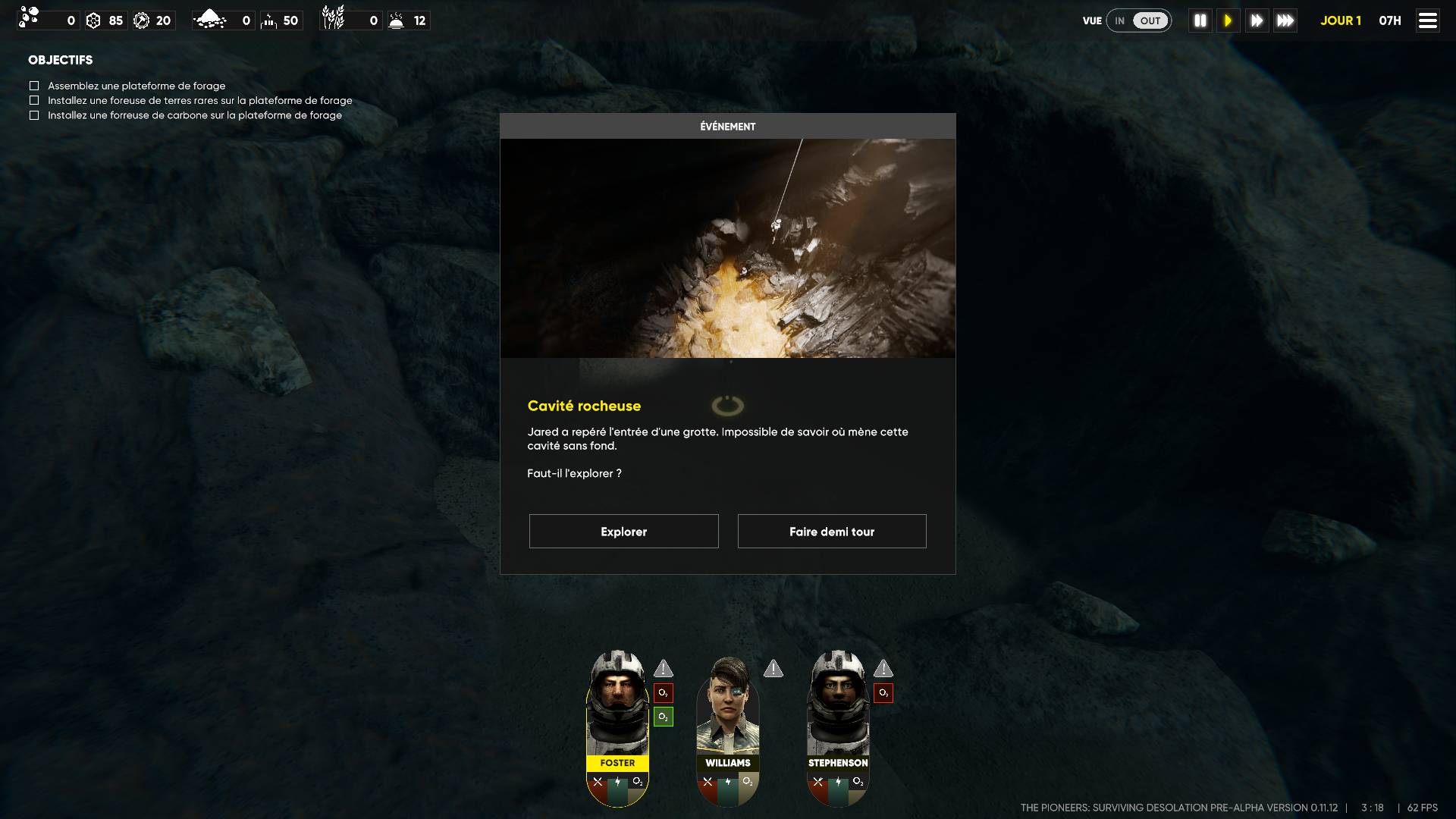Screen dimensions: 1456x819
Task: Open the hamburger main menu
Action: [1427, 20]
